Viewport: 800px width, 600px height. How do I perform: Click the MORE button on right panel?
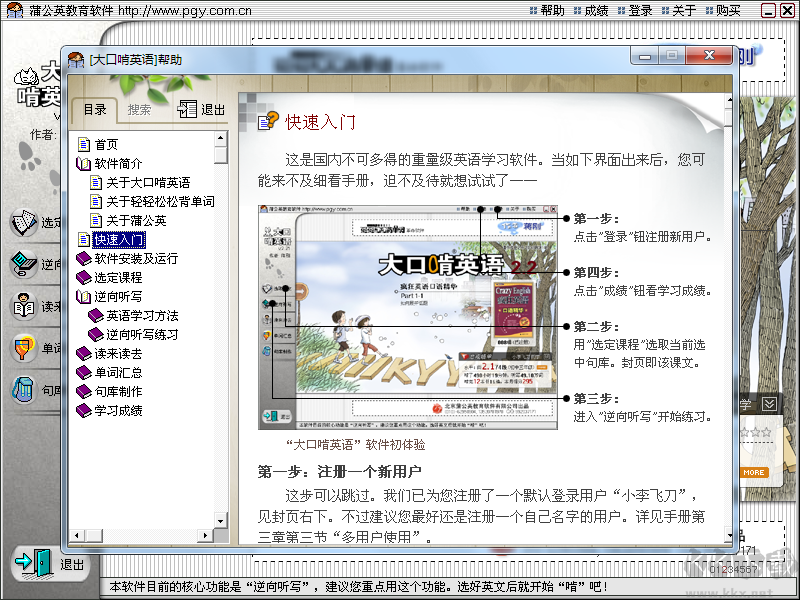754,473
